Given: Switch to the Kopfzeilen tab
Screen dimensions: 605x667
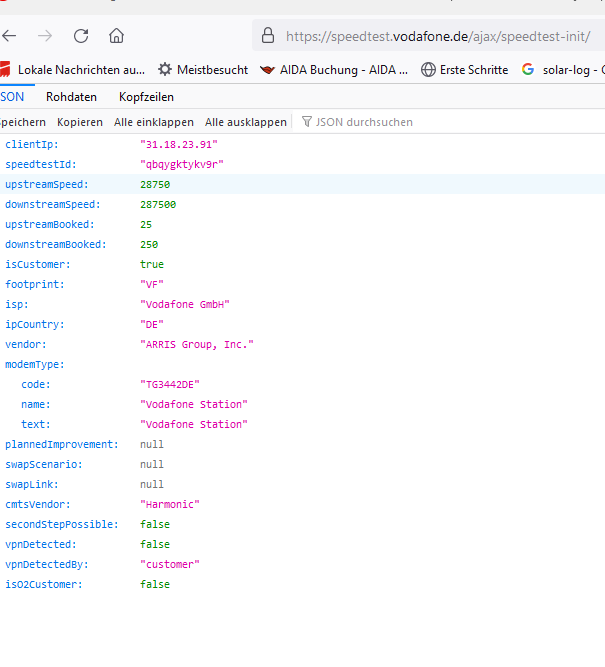Looking at the screenshot, I should coord(146,97).
